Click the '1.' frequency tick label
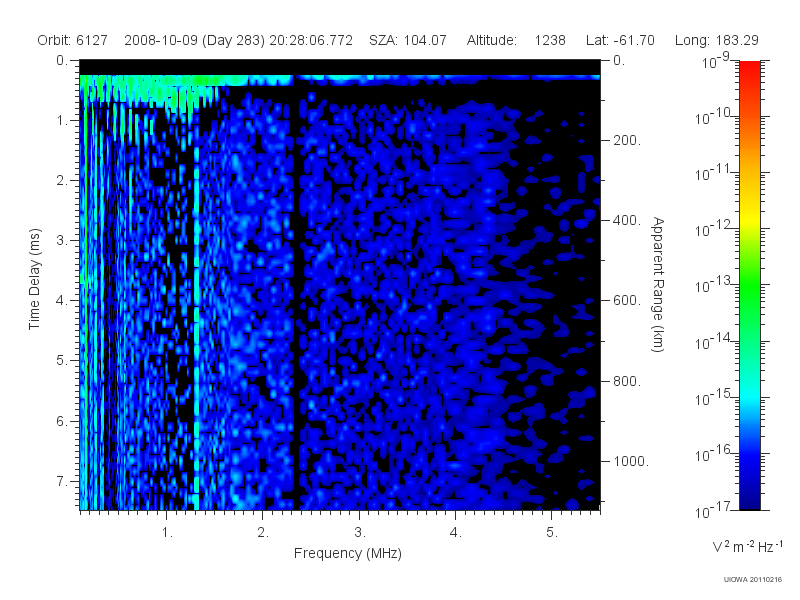 point(167,533)
